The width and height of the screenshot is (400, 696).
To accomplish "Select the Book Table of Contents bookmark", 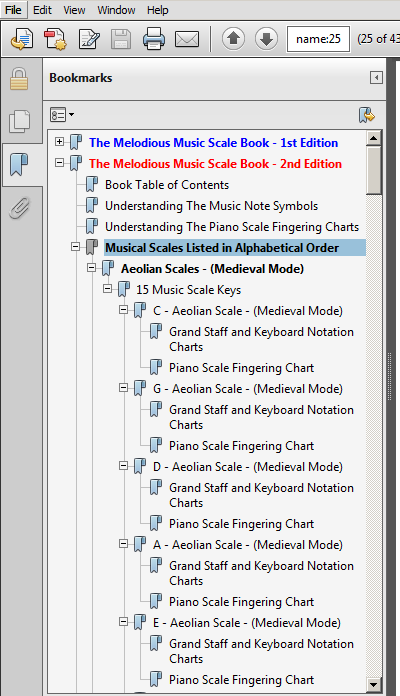I will click(x=167, y=185).
